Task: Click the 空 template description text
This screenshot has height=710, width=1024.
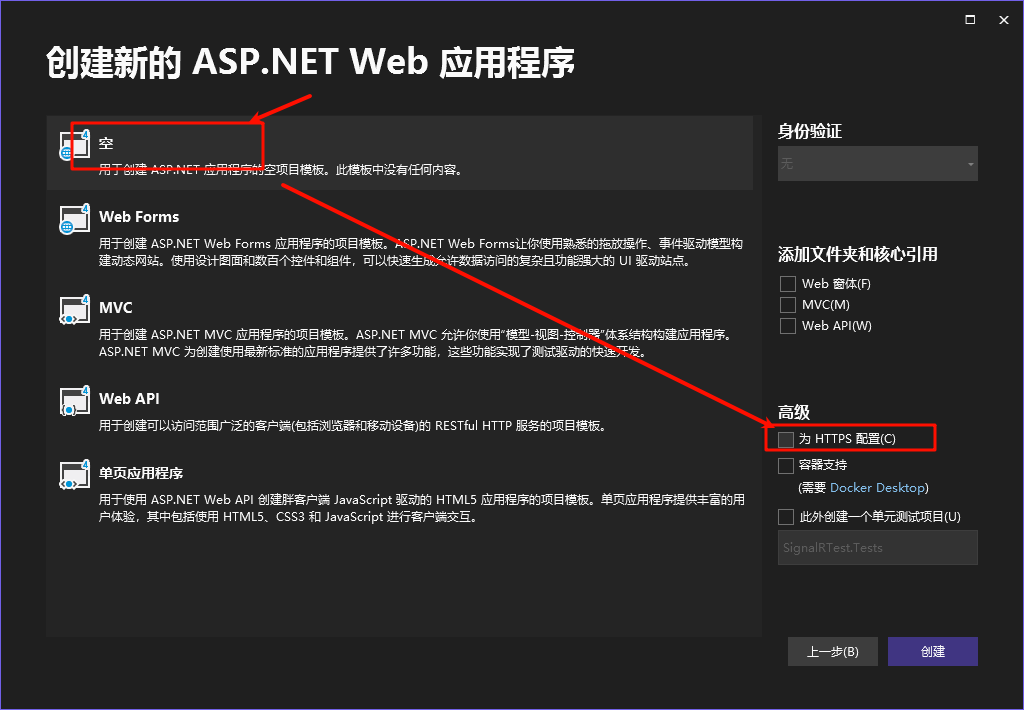Action: (281, 170)
